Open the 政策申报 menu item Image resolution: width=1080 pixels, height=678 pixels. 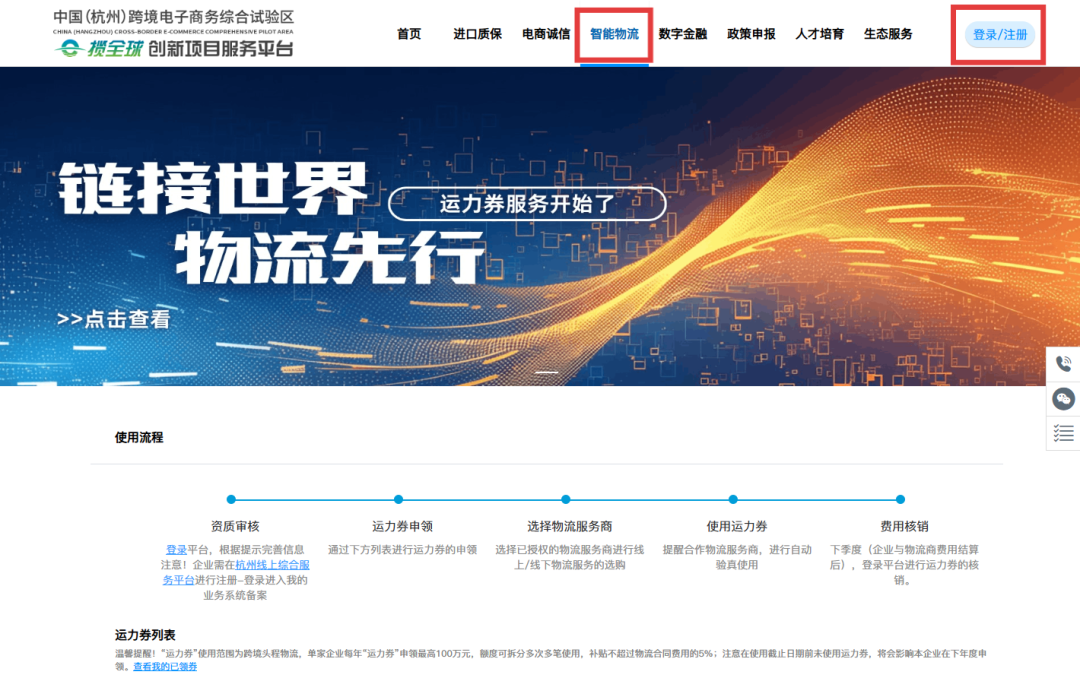point(751,34)
